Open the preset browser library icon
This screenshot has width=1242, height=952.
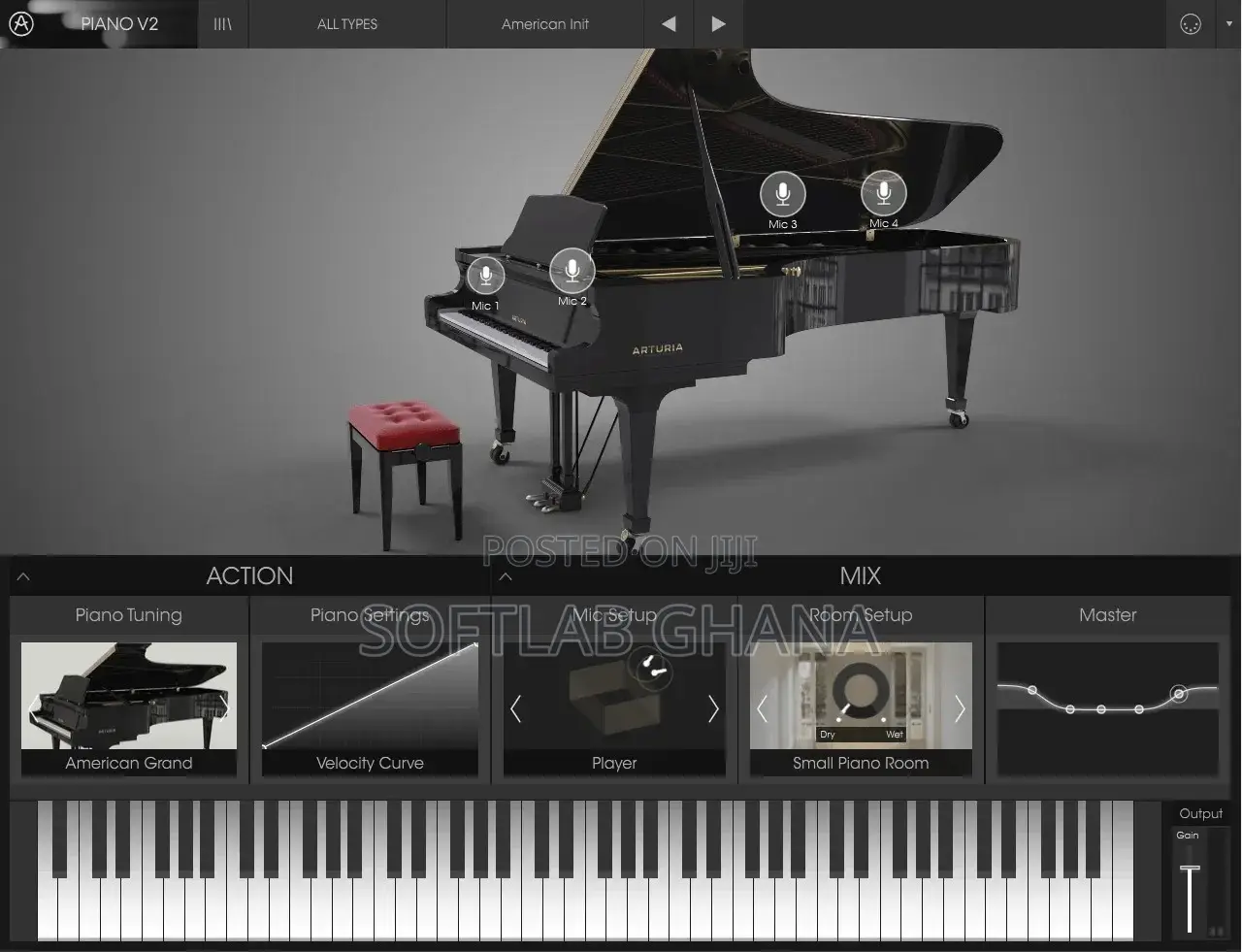click(x=222, y=24)
